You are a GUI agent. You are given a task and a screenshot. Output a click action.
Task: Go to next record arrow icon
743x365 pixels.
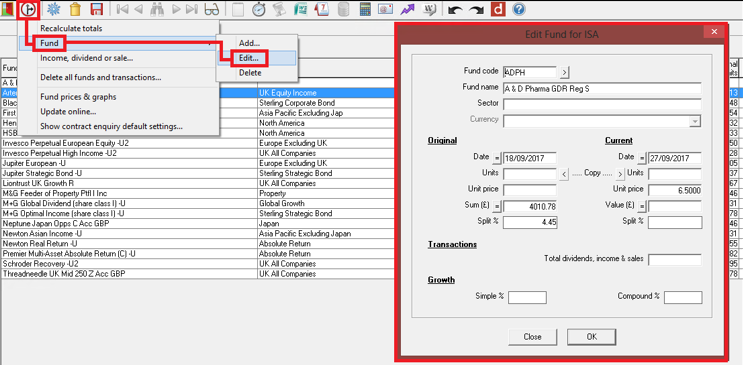coord(176,9)
